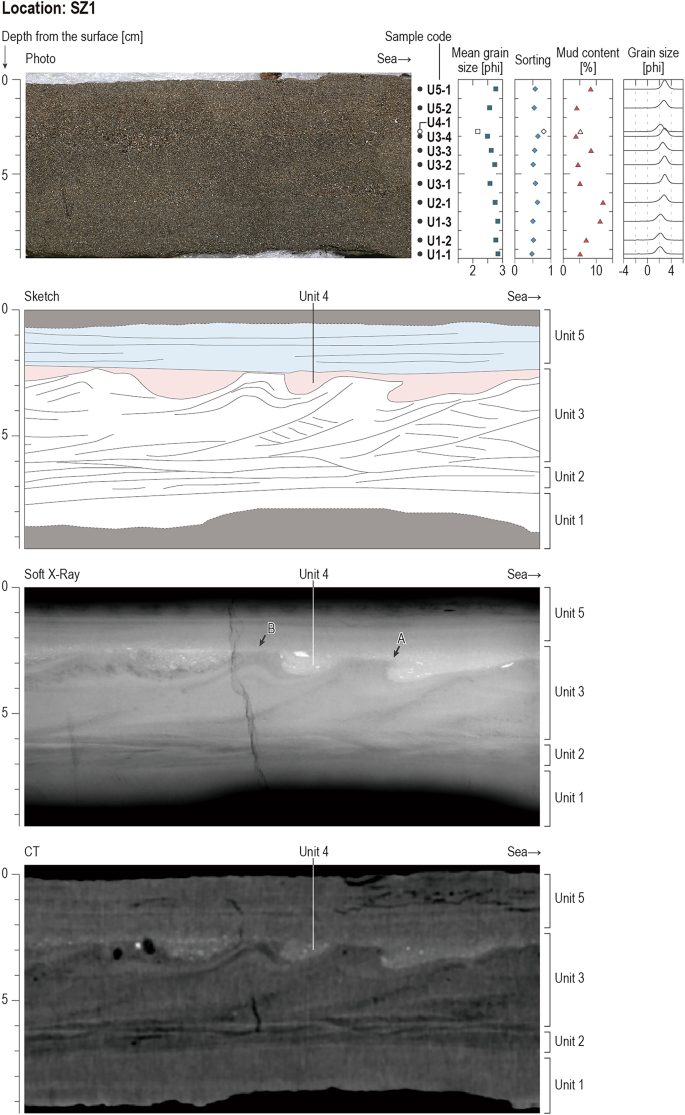Click sample code U1-2
The image size is (685, 1115).
[438, 240]
